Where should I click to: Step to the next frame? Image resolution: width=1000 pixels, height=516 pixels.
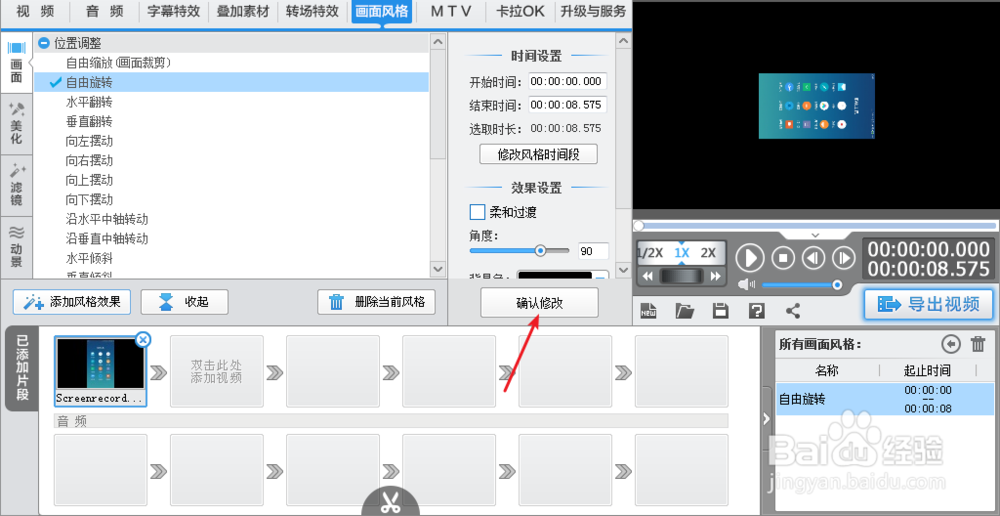click(843, 258)
